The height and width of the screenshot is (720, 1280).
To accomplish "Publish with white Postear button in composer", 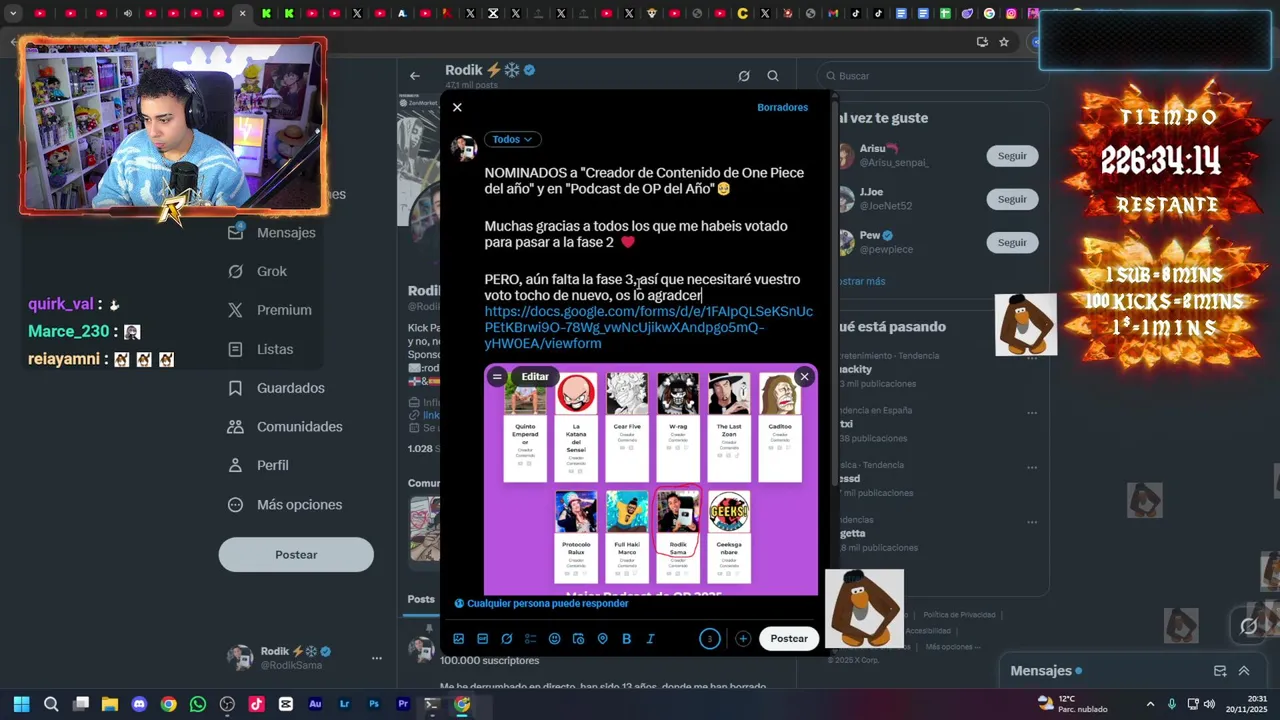I will 789,639.
